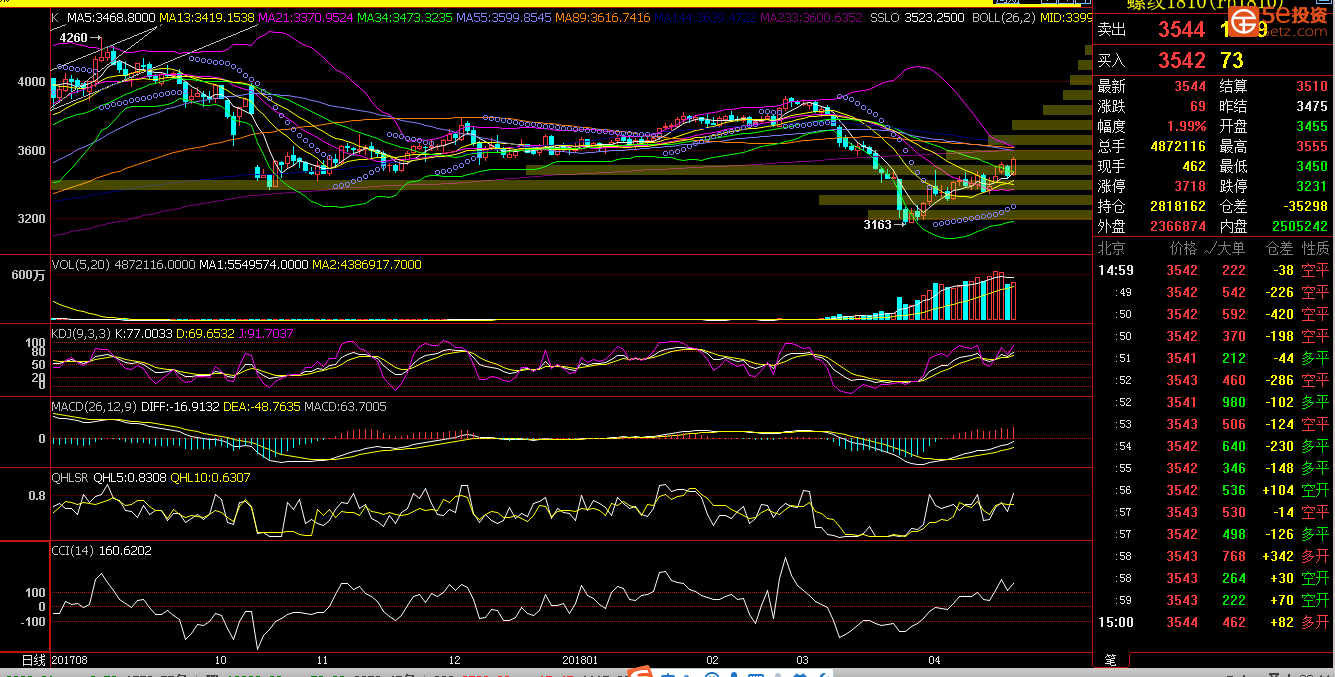Select the 跌停 limit-down price 3231
Image resolution: width=1335 pixels, height=677 pixels.
(1312, 186)
